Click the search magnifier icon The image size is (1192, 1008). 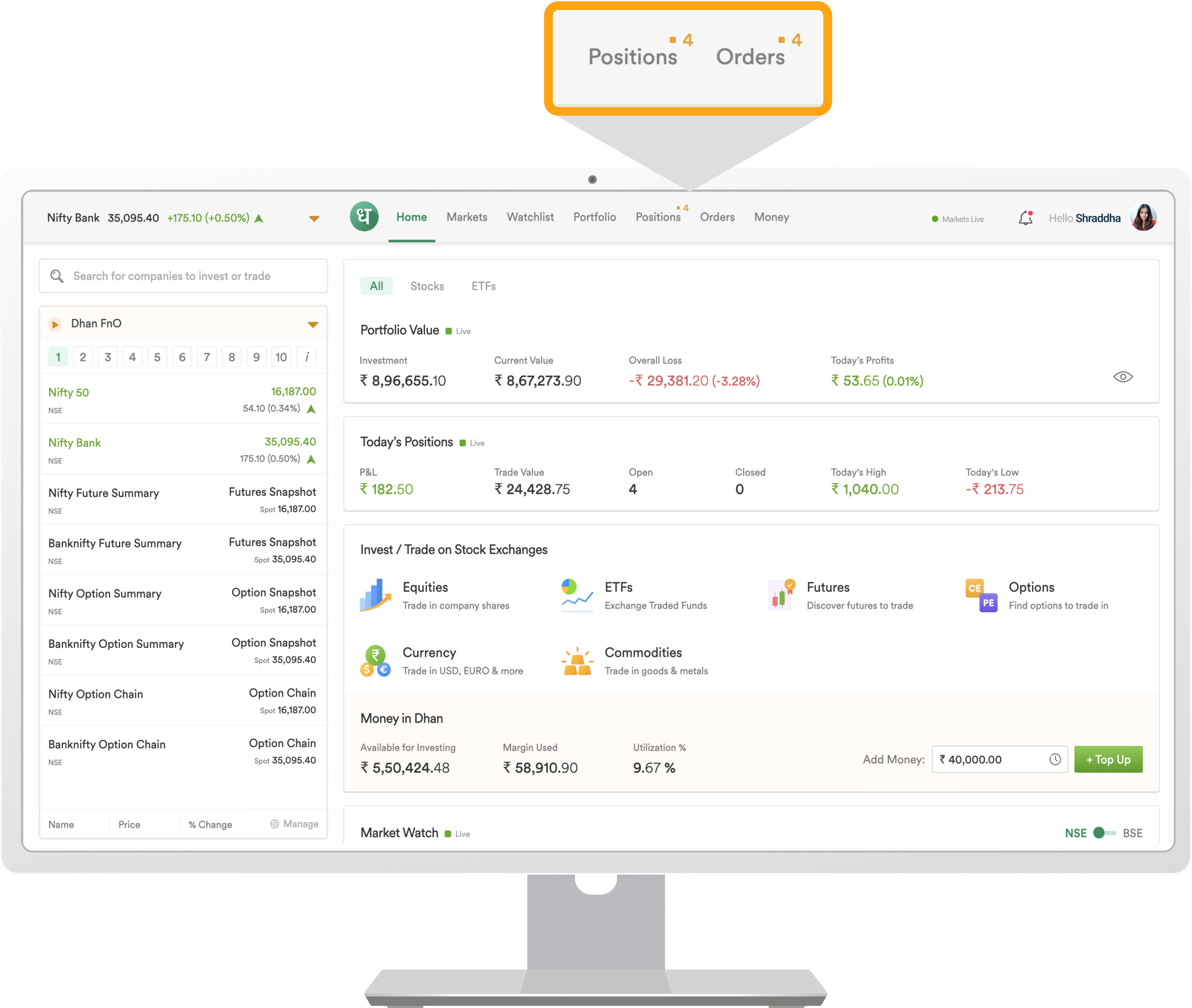(57, 276)
